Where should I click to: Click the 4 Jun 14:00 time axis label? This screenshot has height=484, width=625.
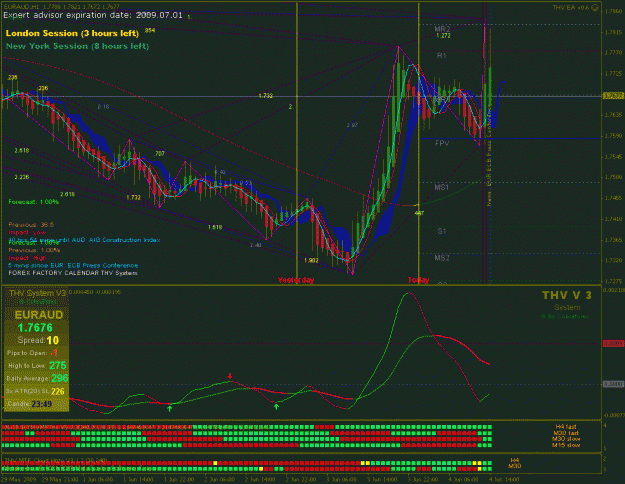click(504, 480)
